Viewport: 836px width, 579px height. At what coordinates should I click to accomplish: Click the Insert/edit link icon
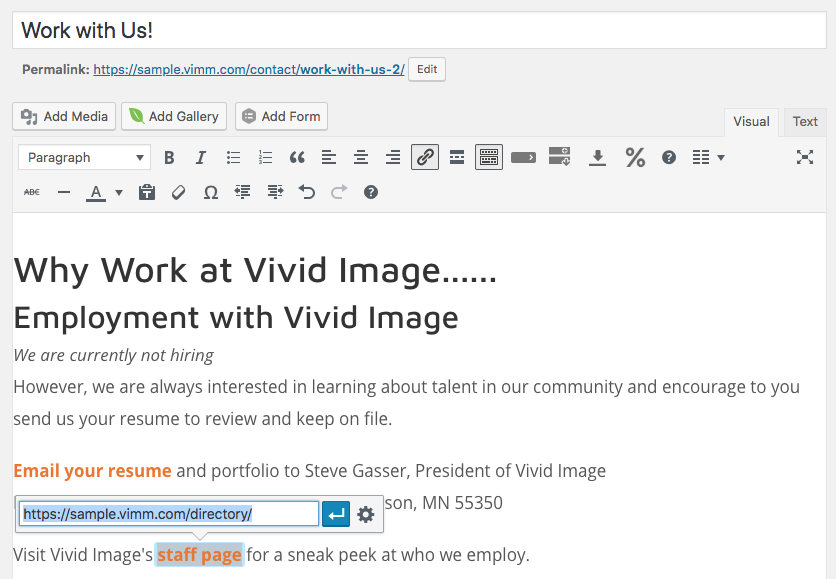(425, 157)
